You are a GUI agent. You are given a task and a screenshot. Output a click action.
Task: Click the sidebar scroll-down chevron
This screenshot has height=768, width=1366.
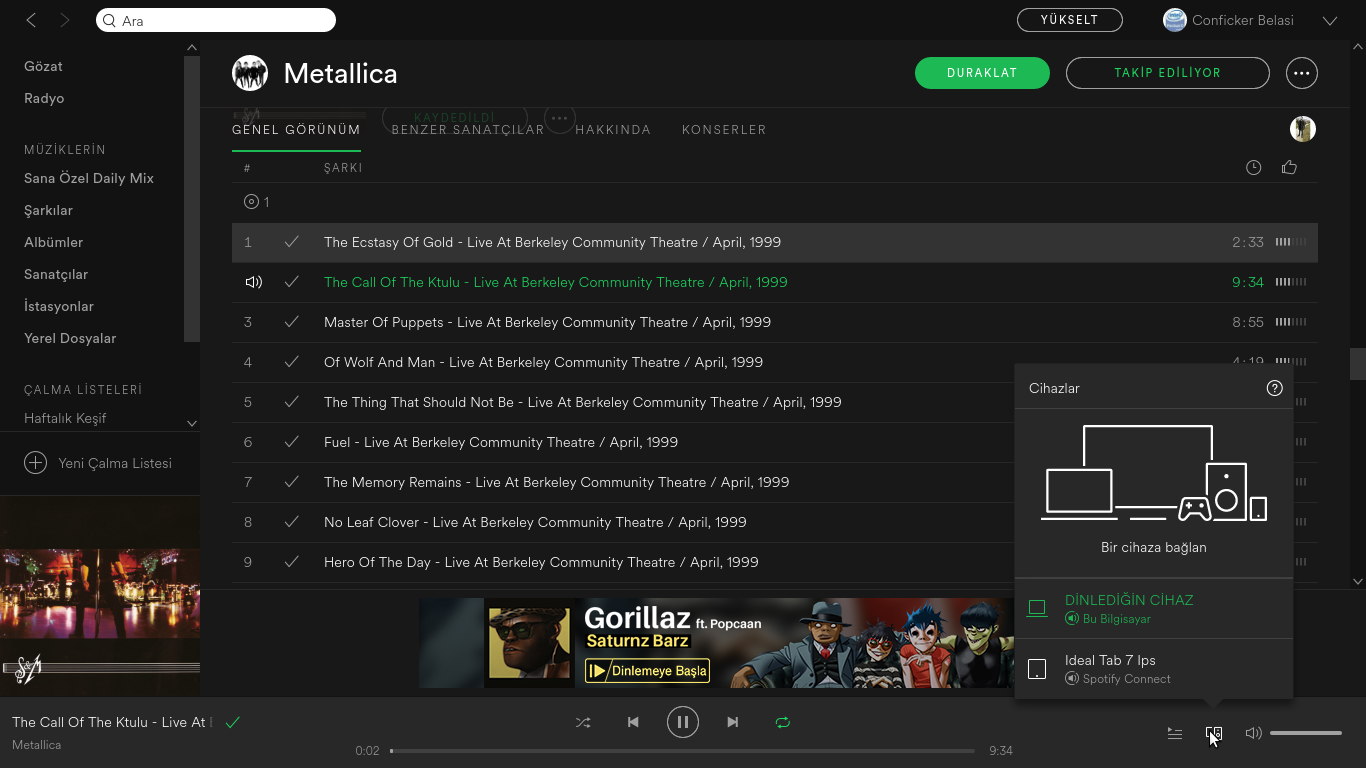tap(192, 423)
